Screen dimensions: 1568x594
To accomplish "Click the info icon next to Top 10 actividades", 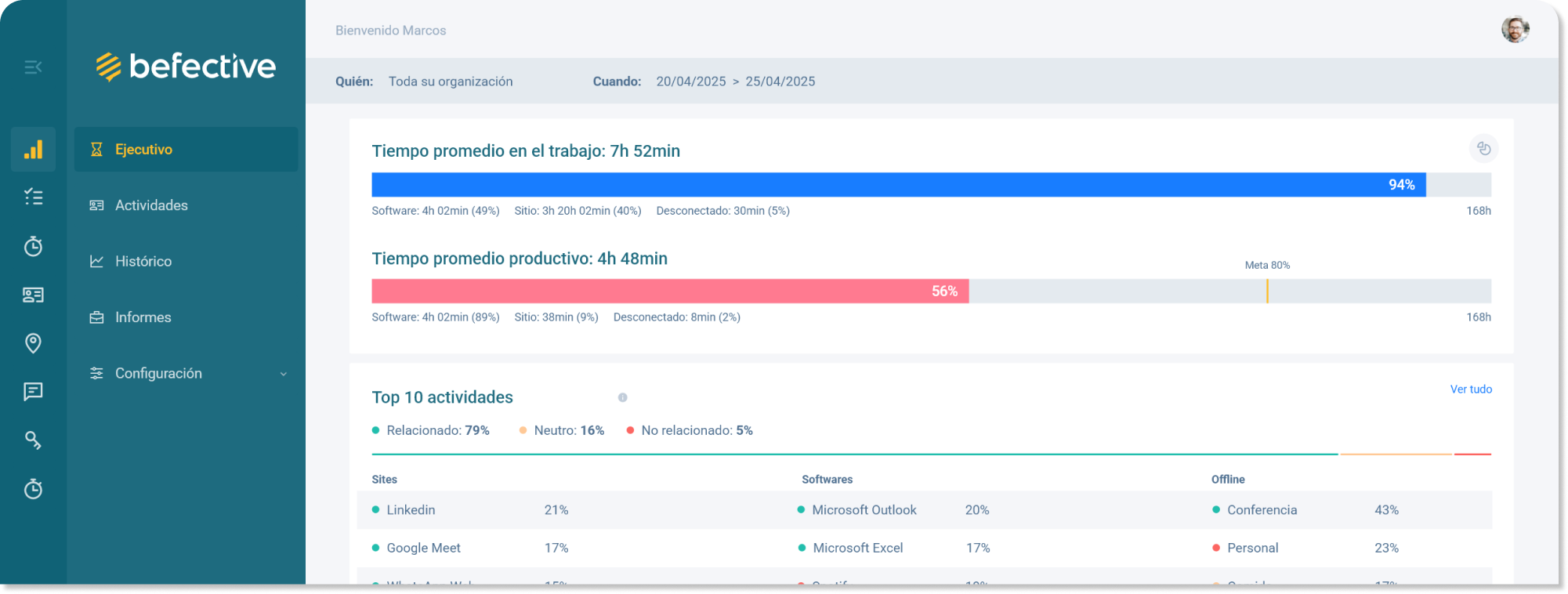I will [x=622, y=398].
